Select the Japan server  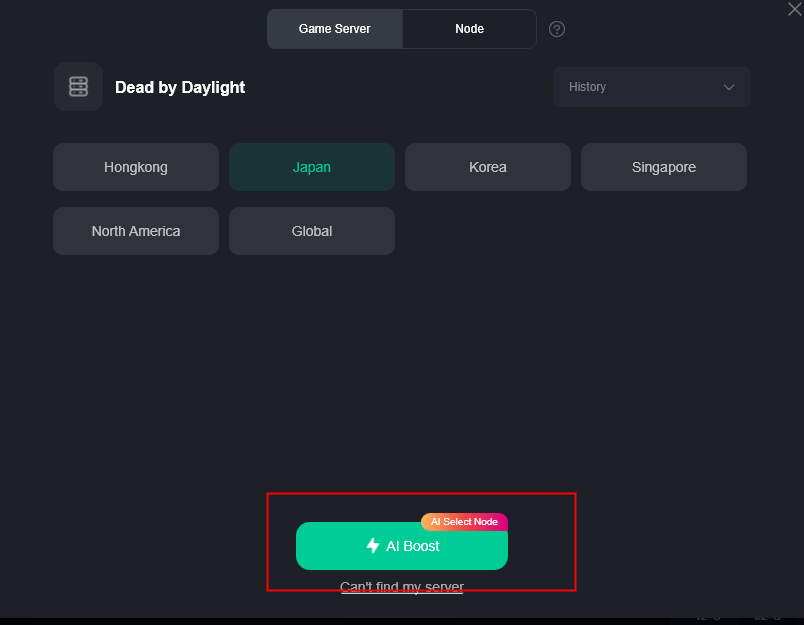coord(312,167)
